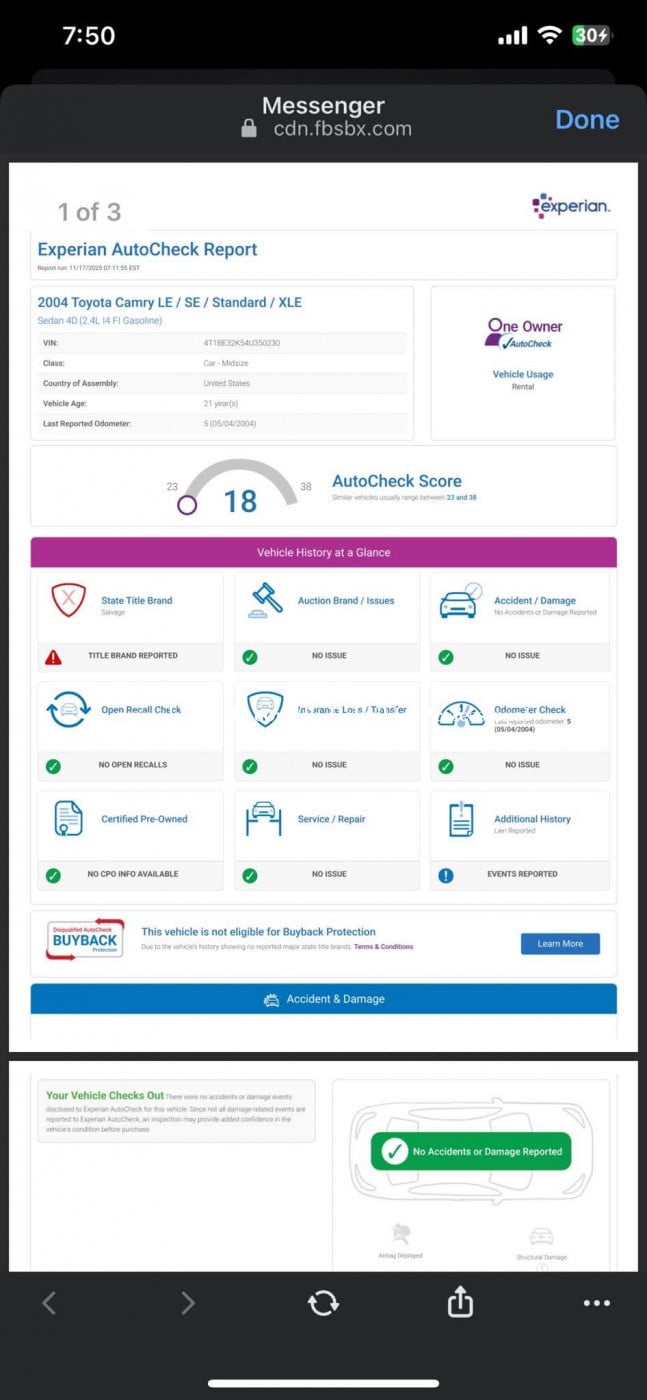Go back with the left chevron

pyautogui.click(x=49, y=1302)
